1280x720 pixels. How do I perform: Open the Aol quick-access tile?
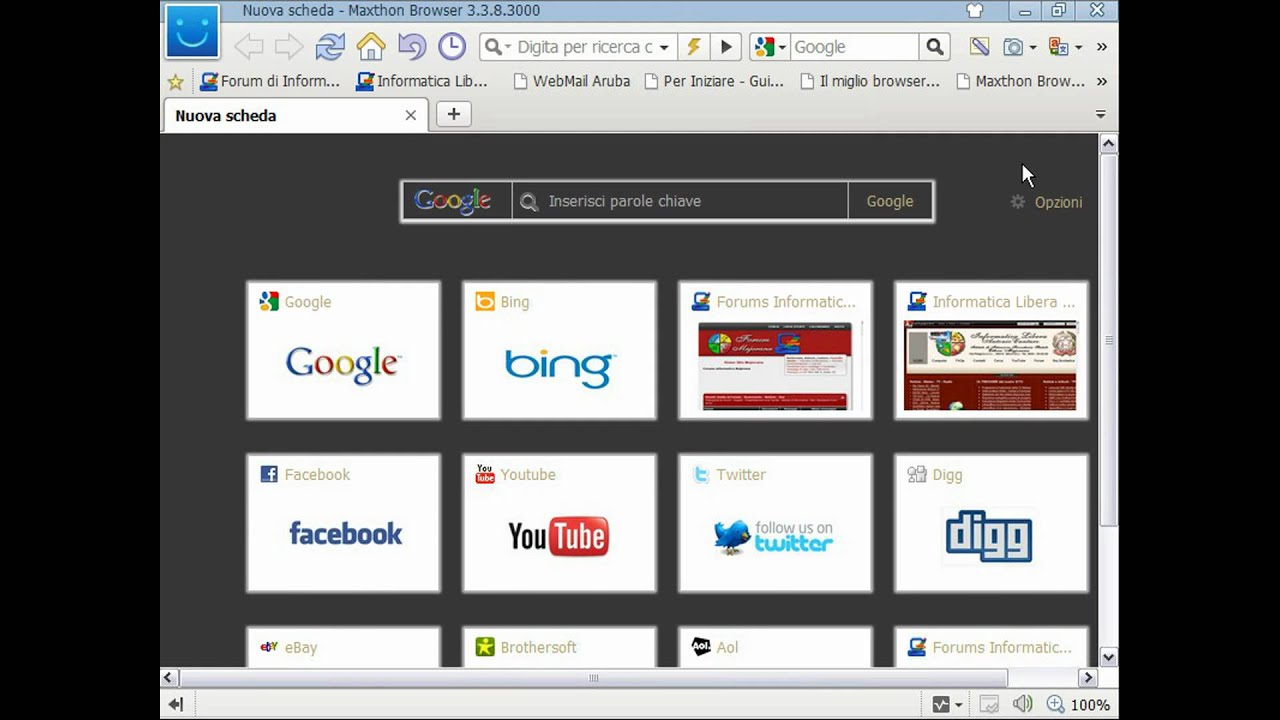[775, 647]
